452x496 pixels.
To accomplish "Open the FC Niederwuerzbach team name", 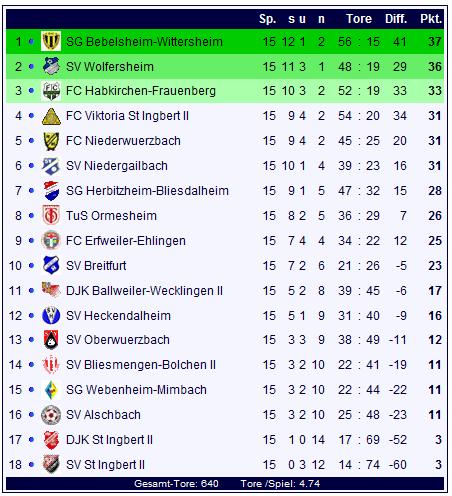I will coord(123,141).
